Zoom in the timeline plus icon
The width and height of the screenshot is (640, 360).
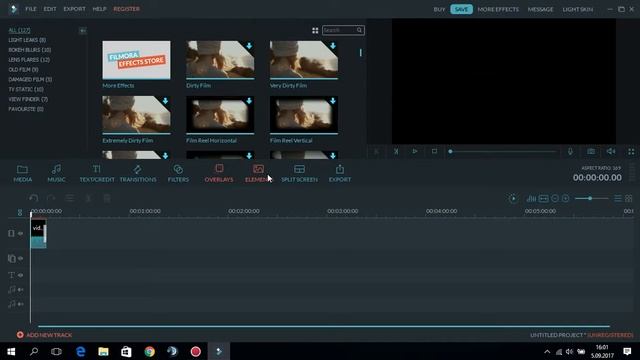pos(565,199)
